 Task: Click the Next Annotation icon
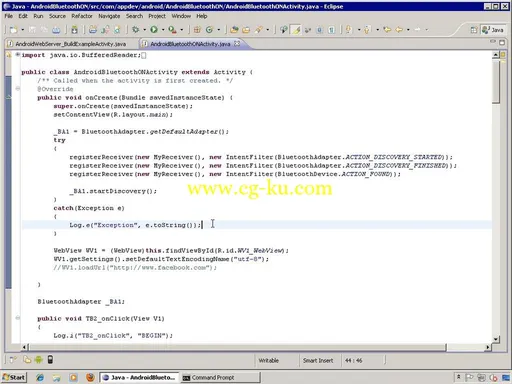click(349, 30)
